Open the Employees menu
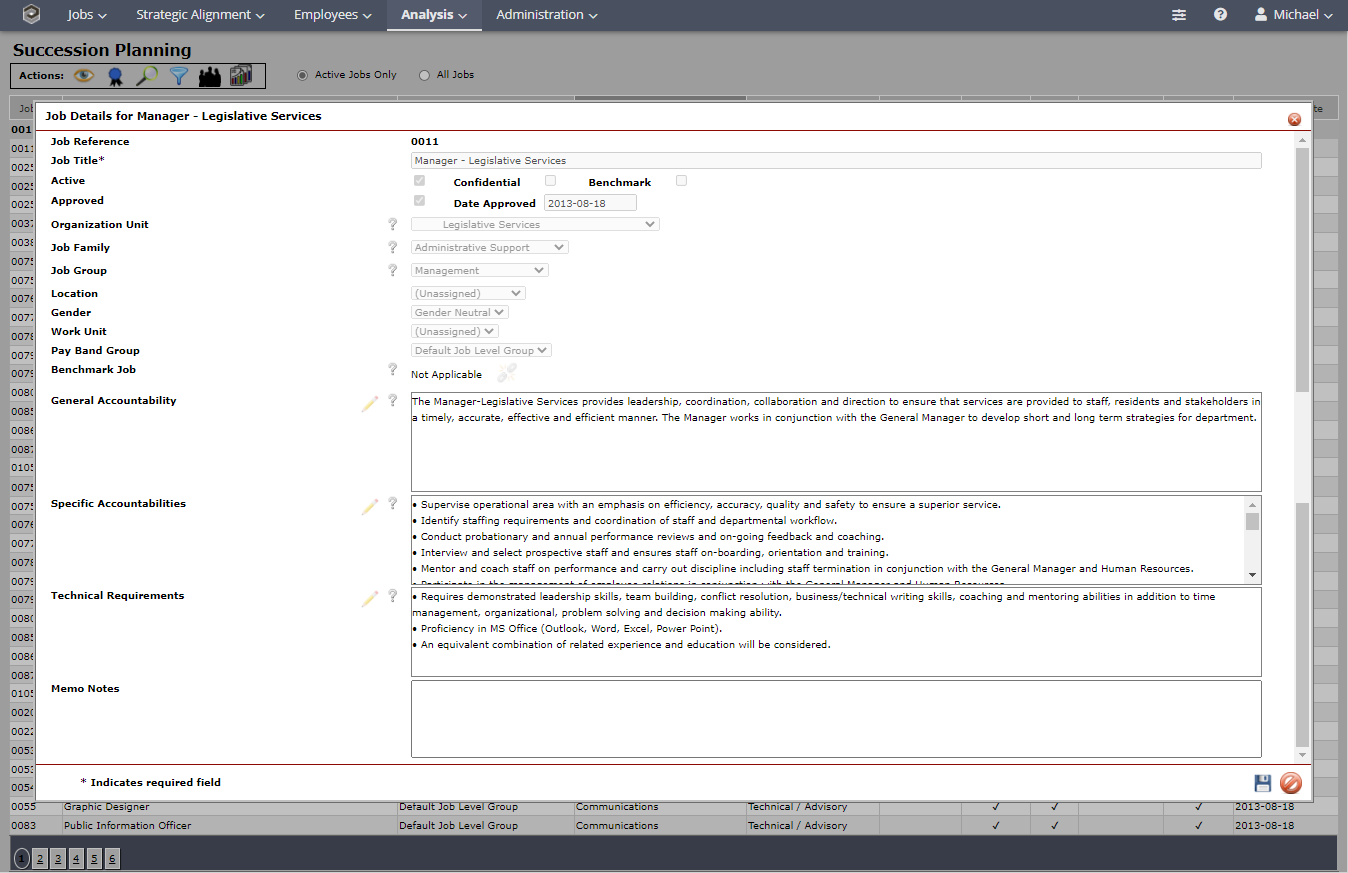 (333, 15)
